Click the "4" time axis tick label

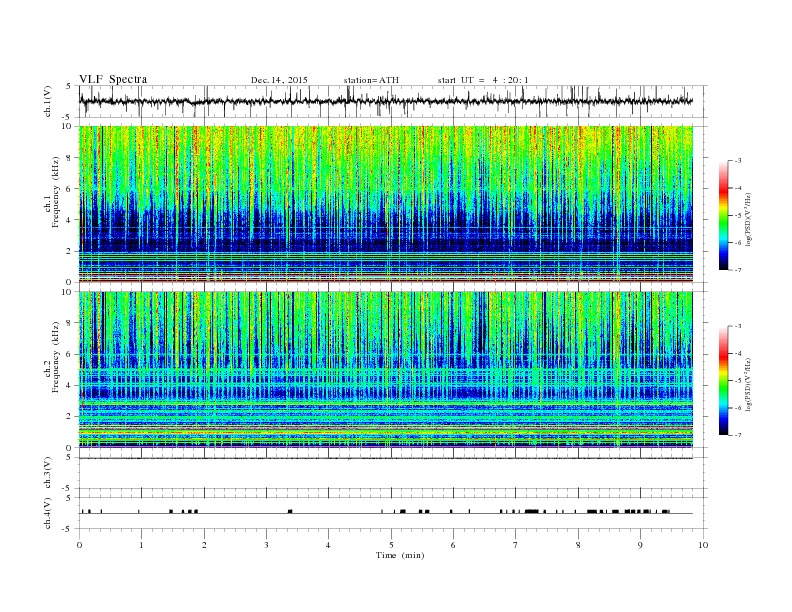[x=328, y=545]
